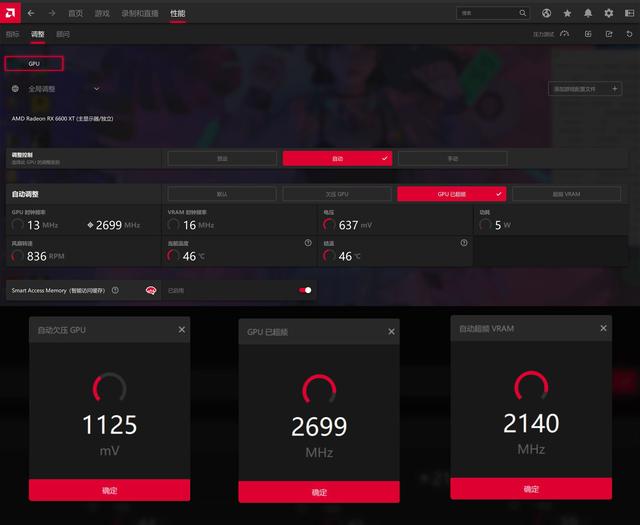Disable the Smart Access Memory toggle

pyautogui.click(x=305, y=290)
